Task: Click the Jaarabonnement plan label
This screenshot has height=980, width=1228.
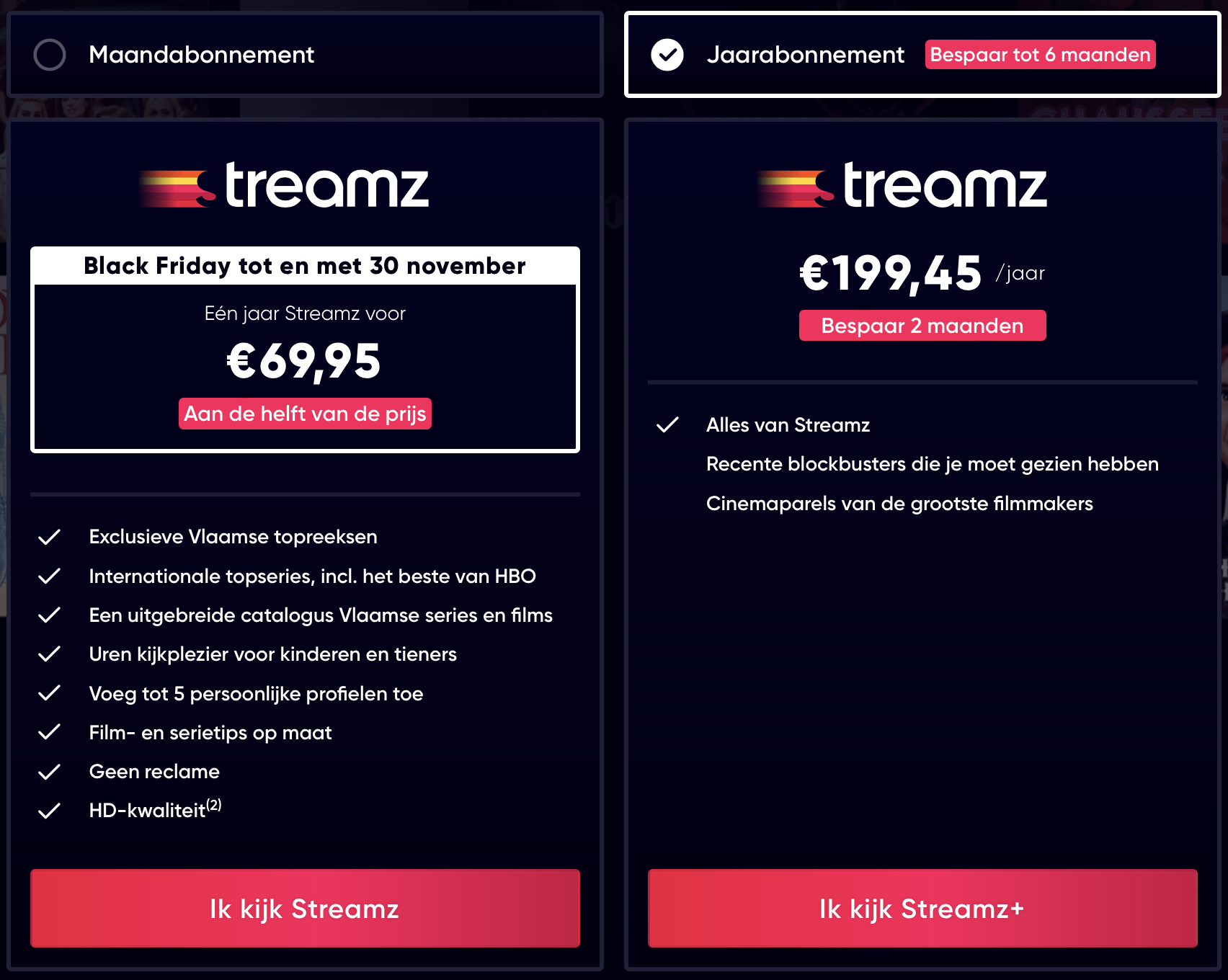Action: coord(805,55)
